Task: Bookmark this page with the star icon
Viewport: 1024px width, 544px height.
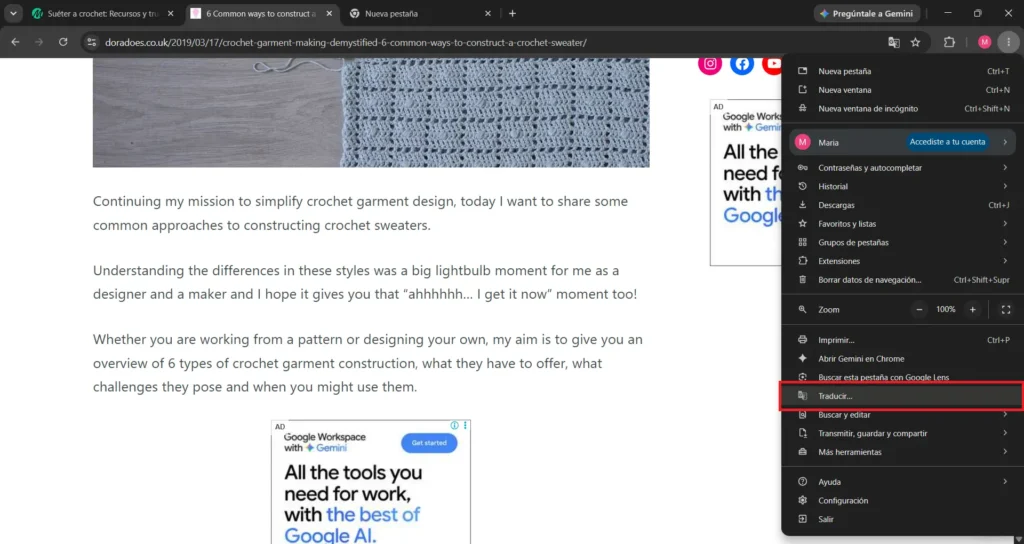Action: click(x=916, y=42)
